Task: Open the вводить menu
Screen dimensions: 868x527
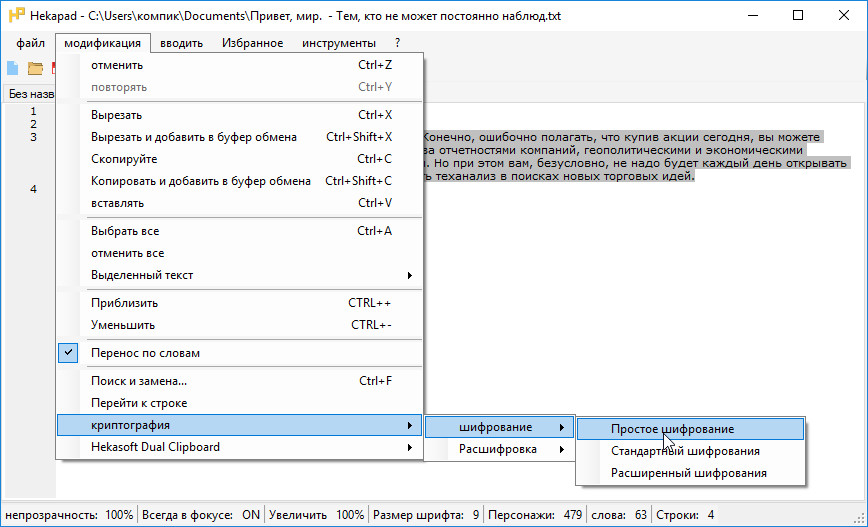Action: [x=182, y=43]
